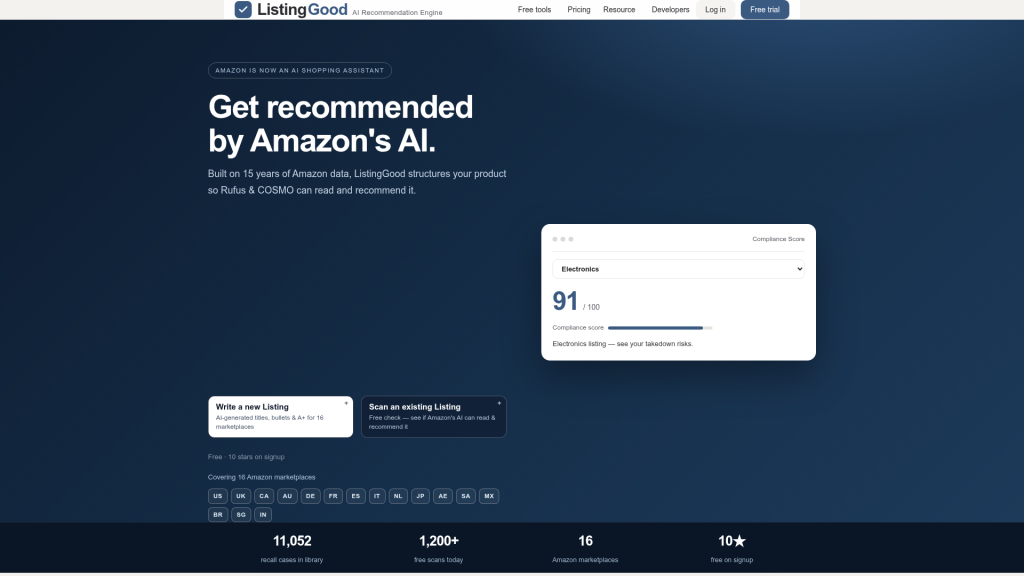Click 'Covering 16 Amazon marketplaces' label

pos(261,477)
